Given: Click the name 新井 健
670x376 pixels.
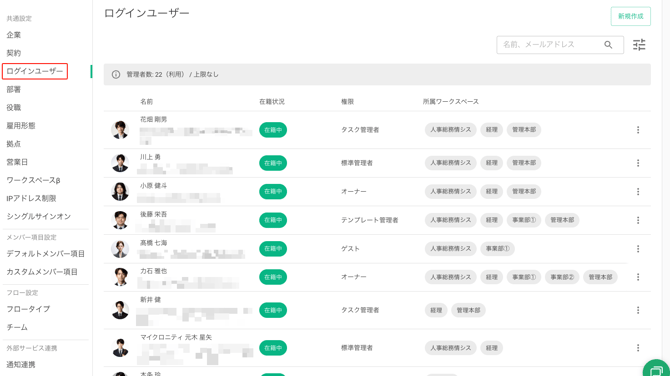Looking at the screenshot, I should [150, 300].
